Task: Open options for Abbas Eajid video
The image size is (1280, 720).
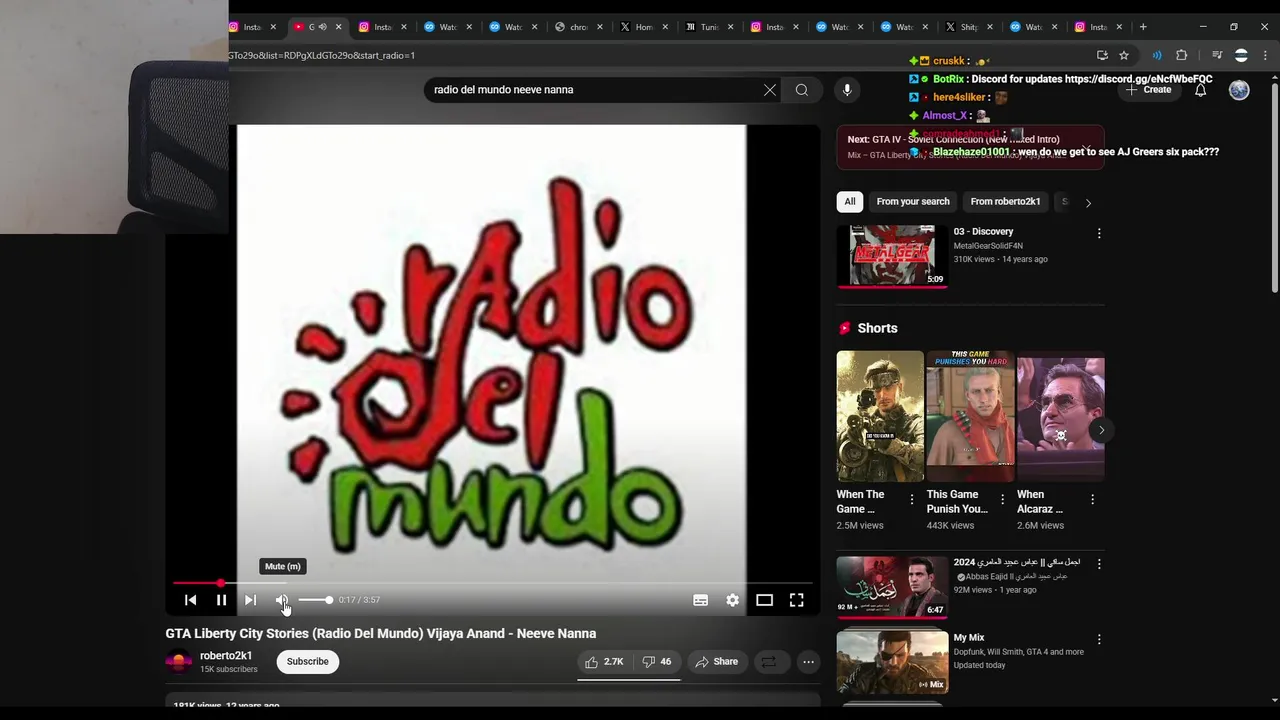Action: (x=1099, y=564)
